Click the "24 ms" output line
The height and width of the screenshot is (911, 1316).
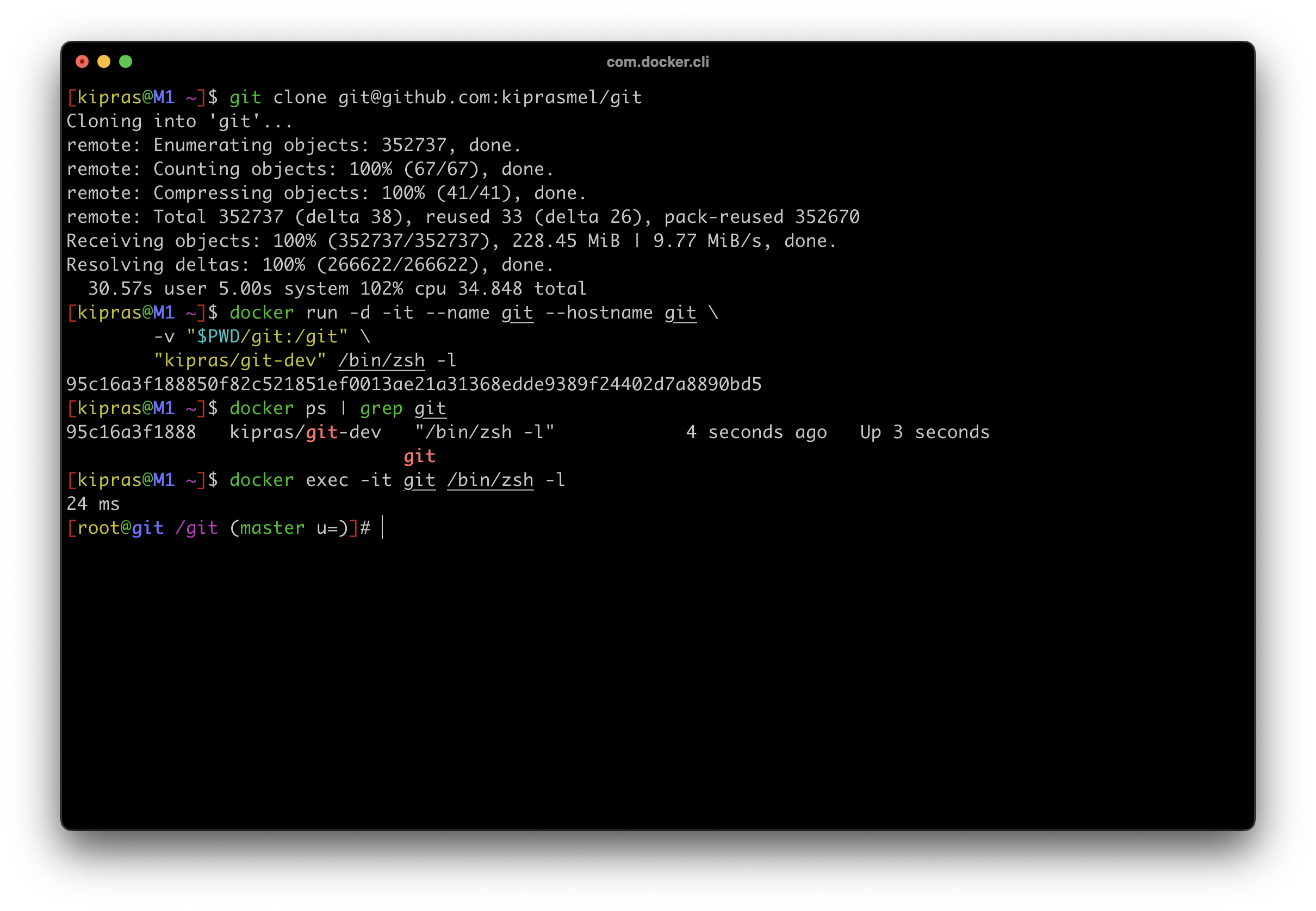(93, 504)
